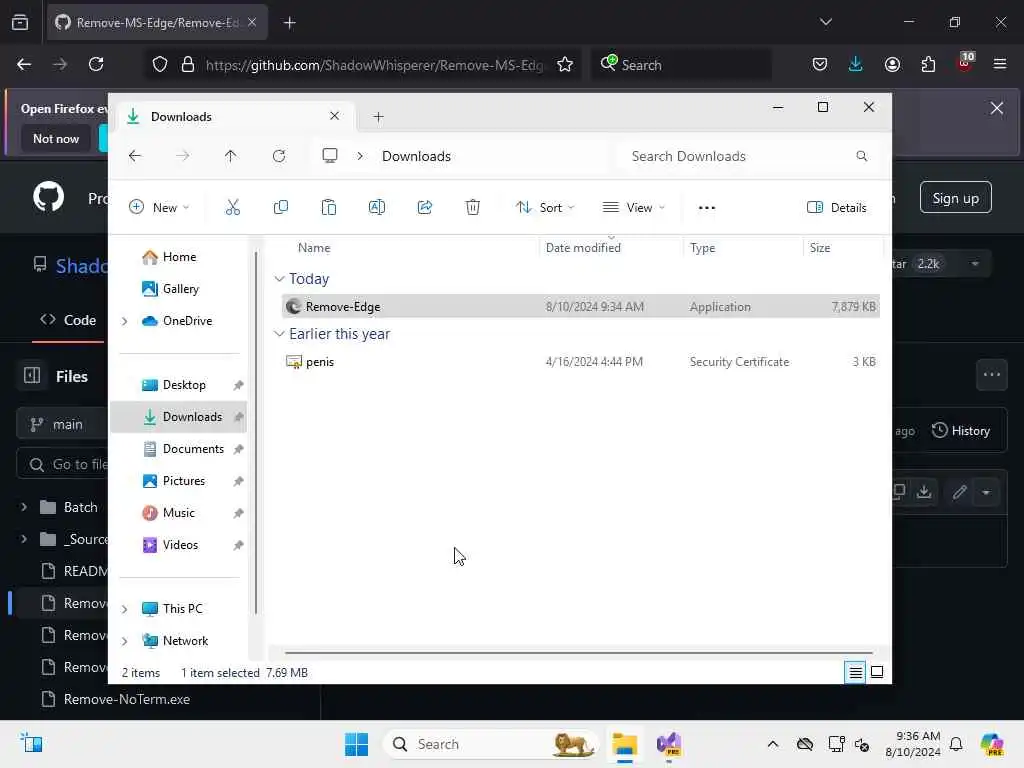Click the Paste clipboard icon in Explorer
This screenshot has width=1024, height=768.
(x=328, y=208)
